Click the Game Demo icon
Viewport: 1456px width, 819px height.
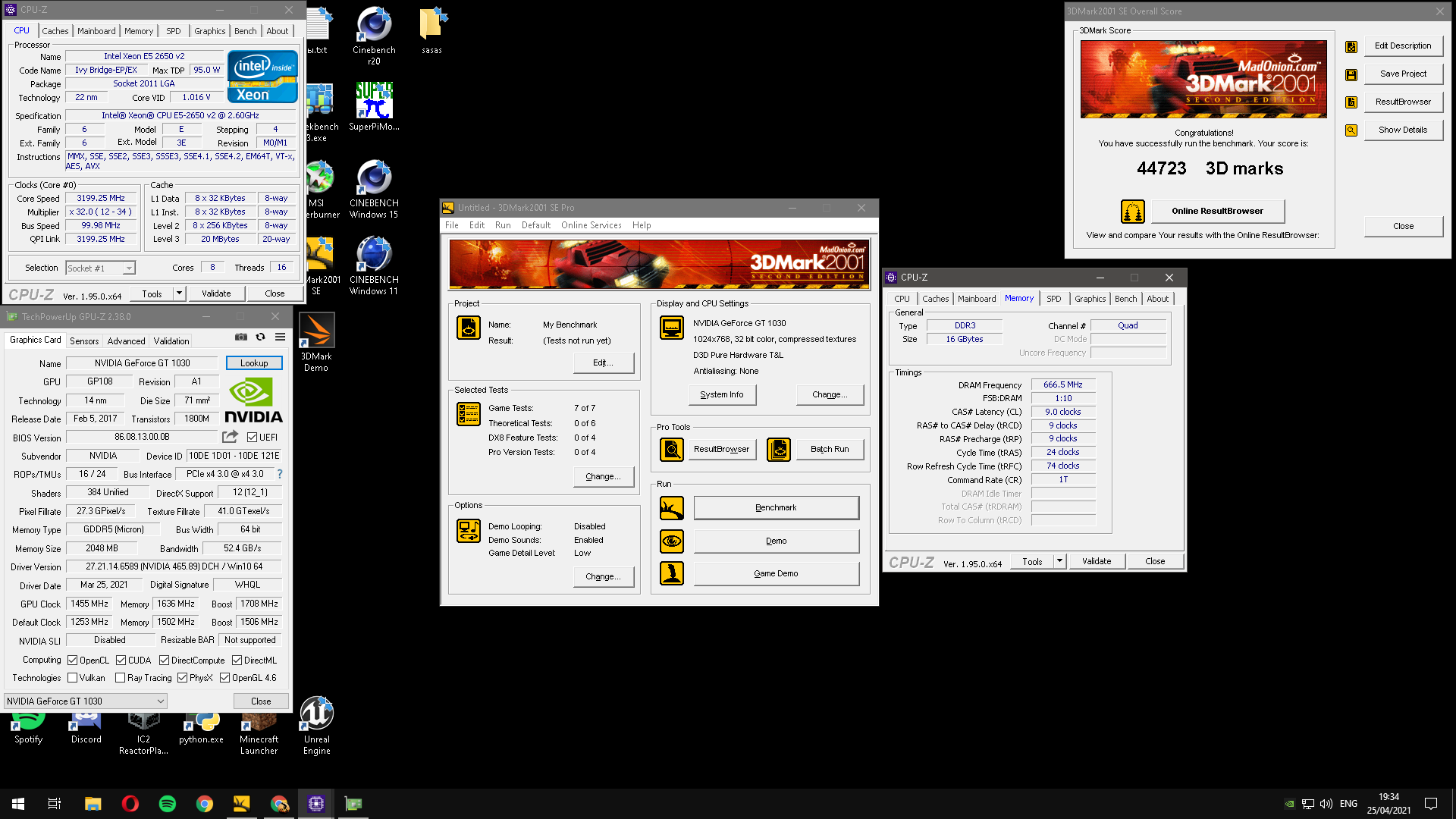pyautogui.click(x=672, y=573)
